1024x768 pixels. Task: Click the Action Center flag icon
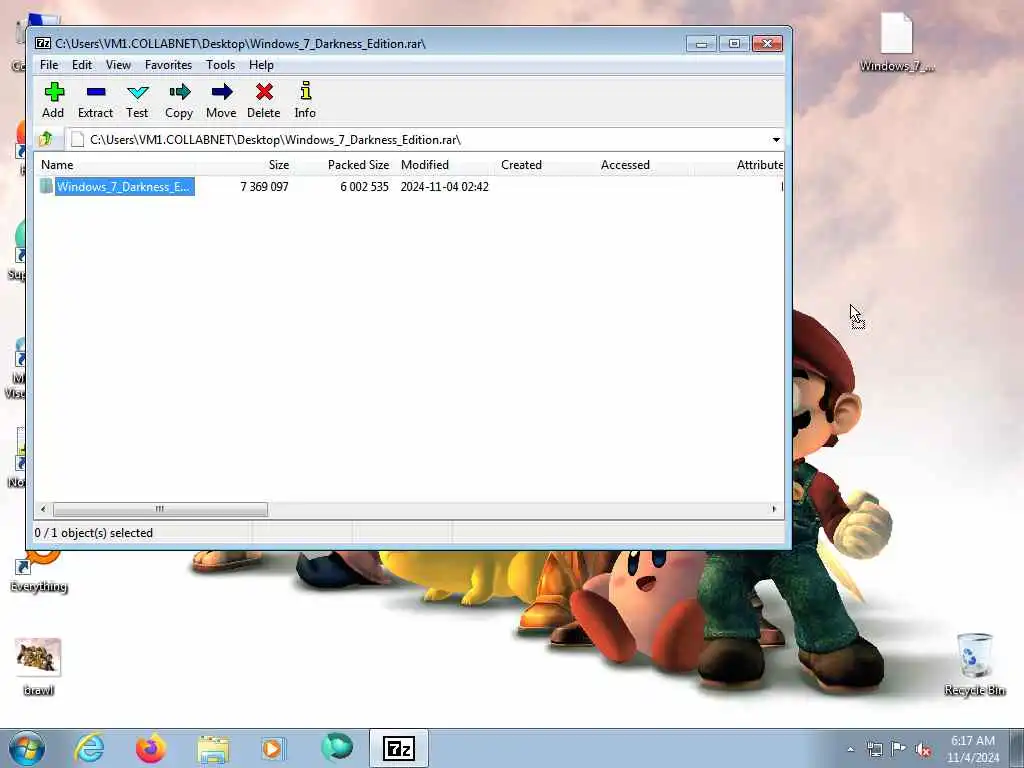[899, 748]
